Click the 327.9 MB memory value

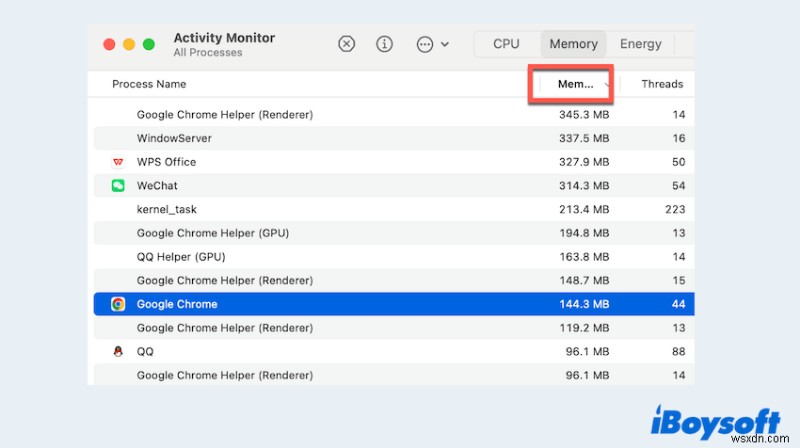[x=584, y=162]
